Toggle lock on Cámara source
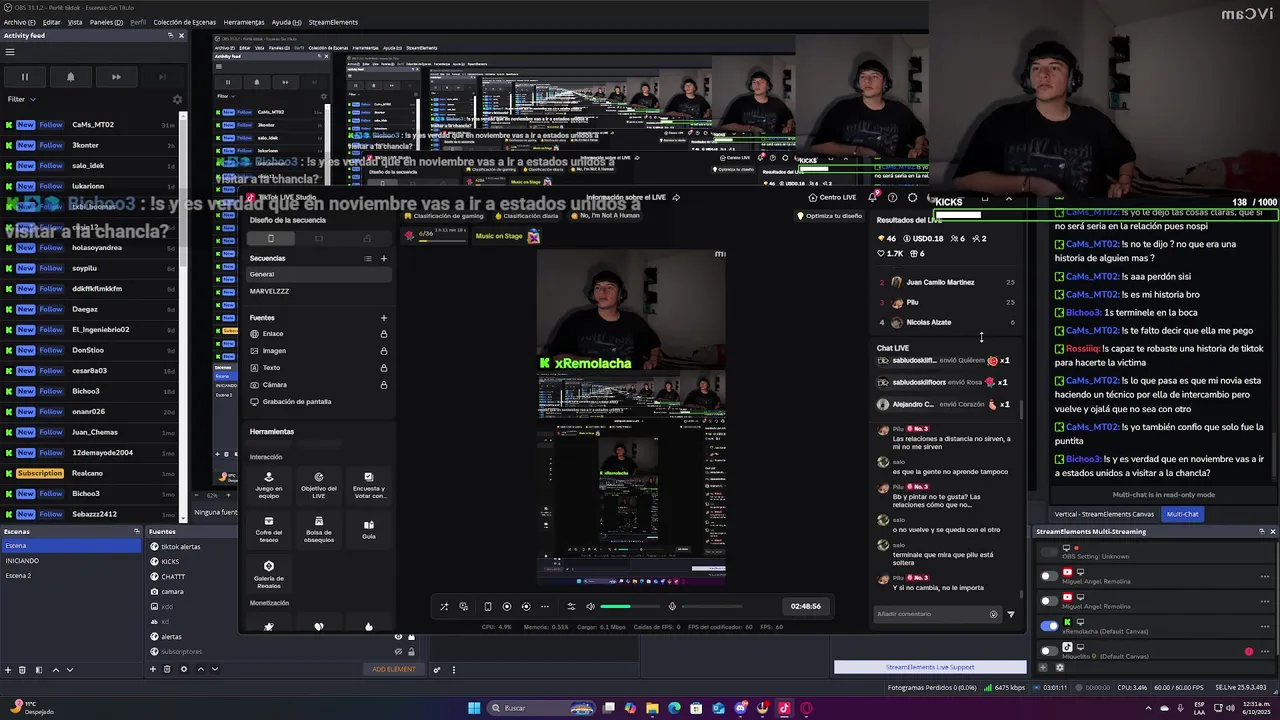Viewport: 1280px width, 720px height. click(384, 385)
